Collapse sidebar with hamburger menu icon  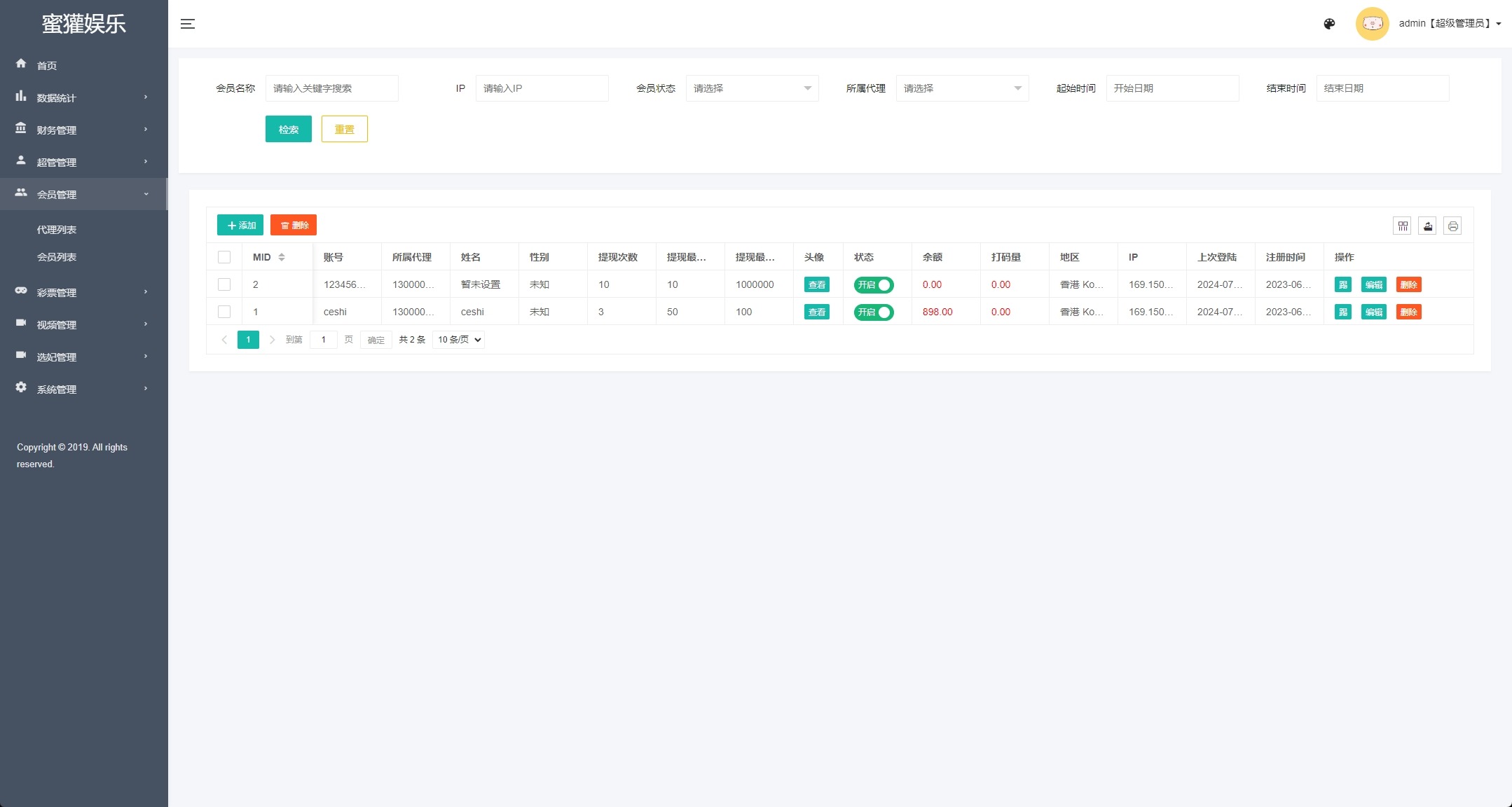click(188, 24)
